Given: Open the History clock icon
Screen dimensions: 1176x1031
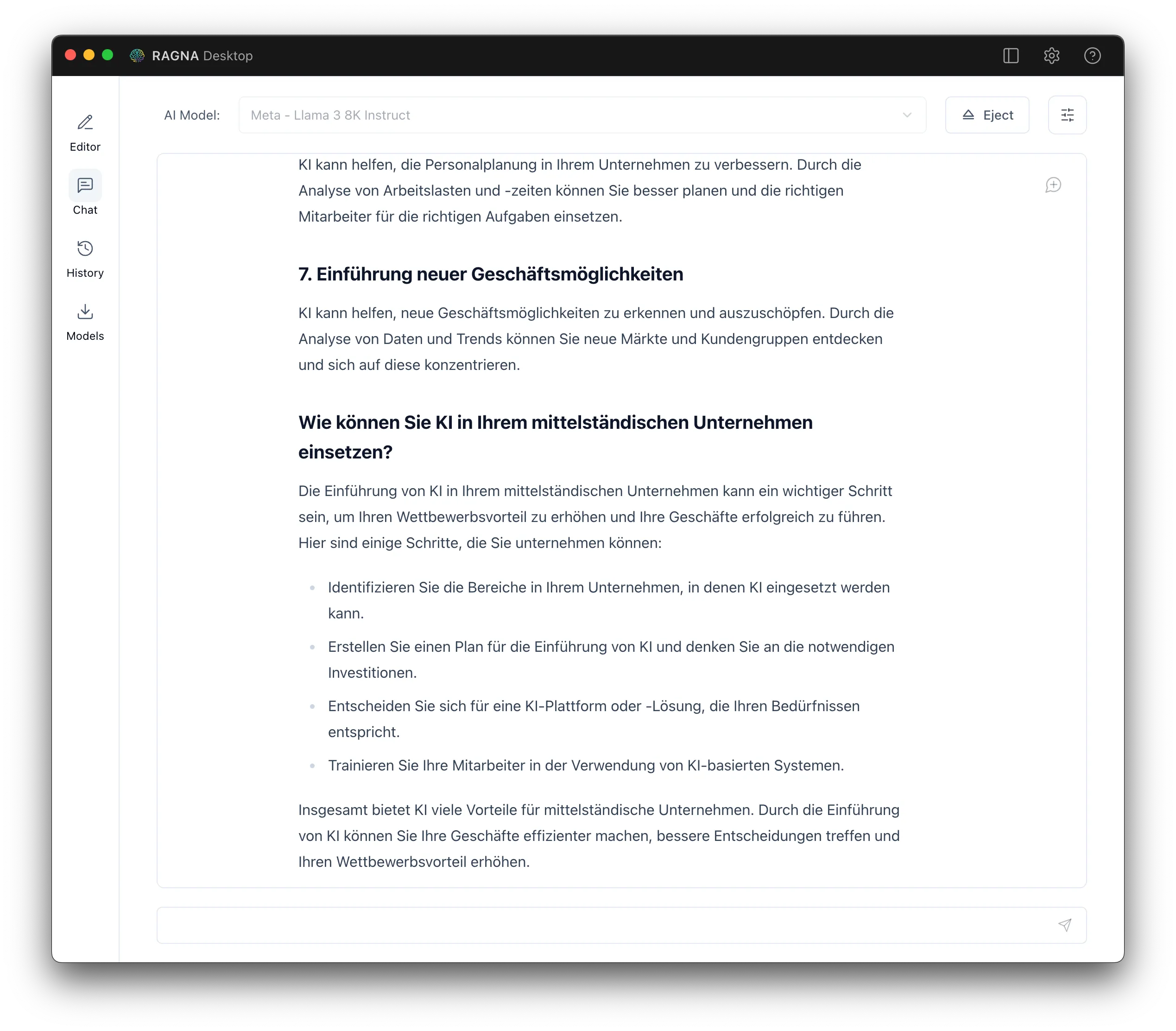Looking at the screenshot, I should pyautogui.click(x=85, y=248).
